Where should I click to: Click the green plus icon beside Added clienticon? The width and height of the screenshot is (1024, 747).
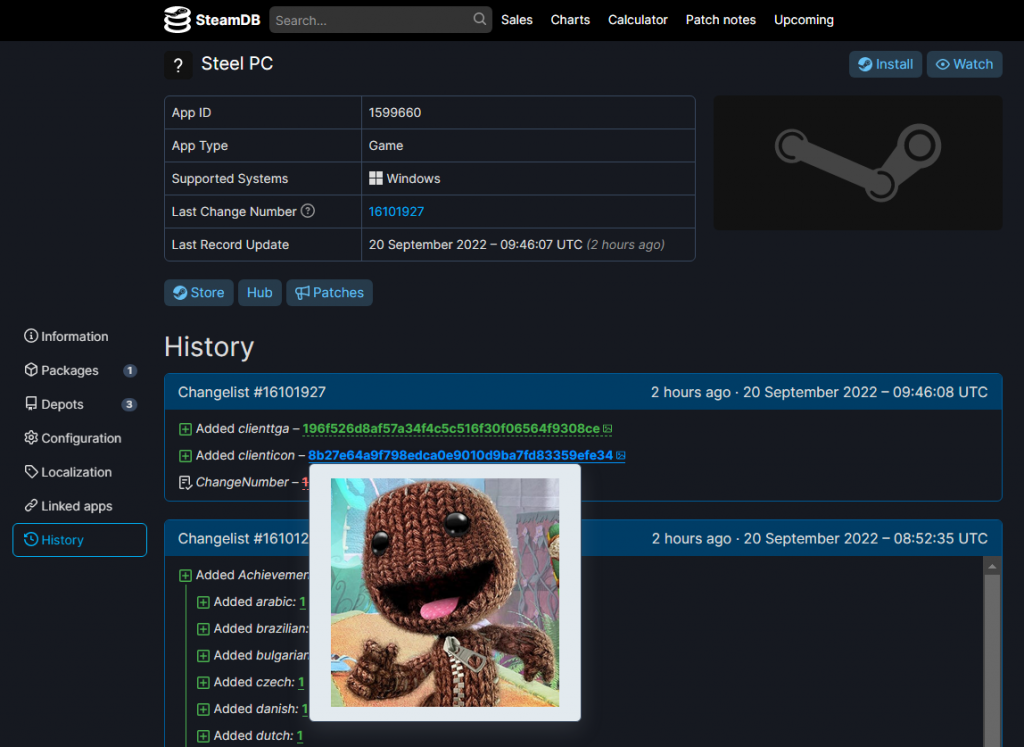(185, 456)
